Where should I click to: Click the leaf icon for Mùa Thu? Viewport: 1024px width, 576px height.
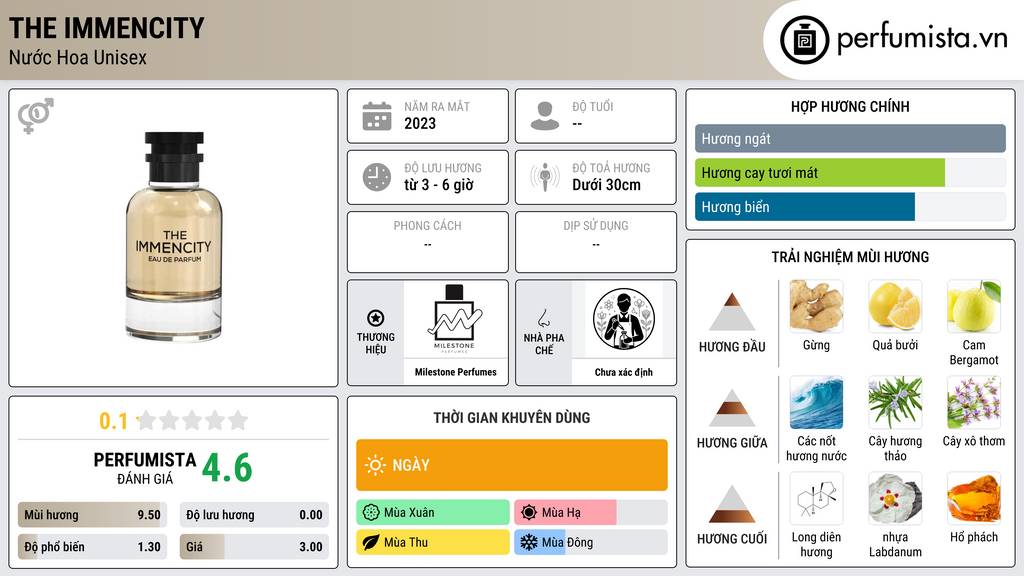click(371, 542)
